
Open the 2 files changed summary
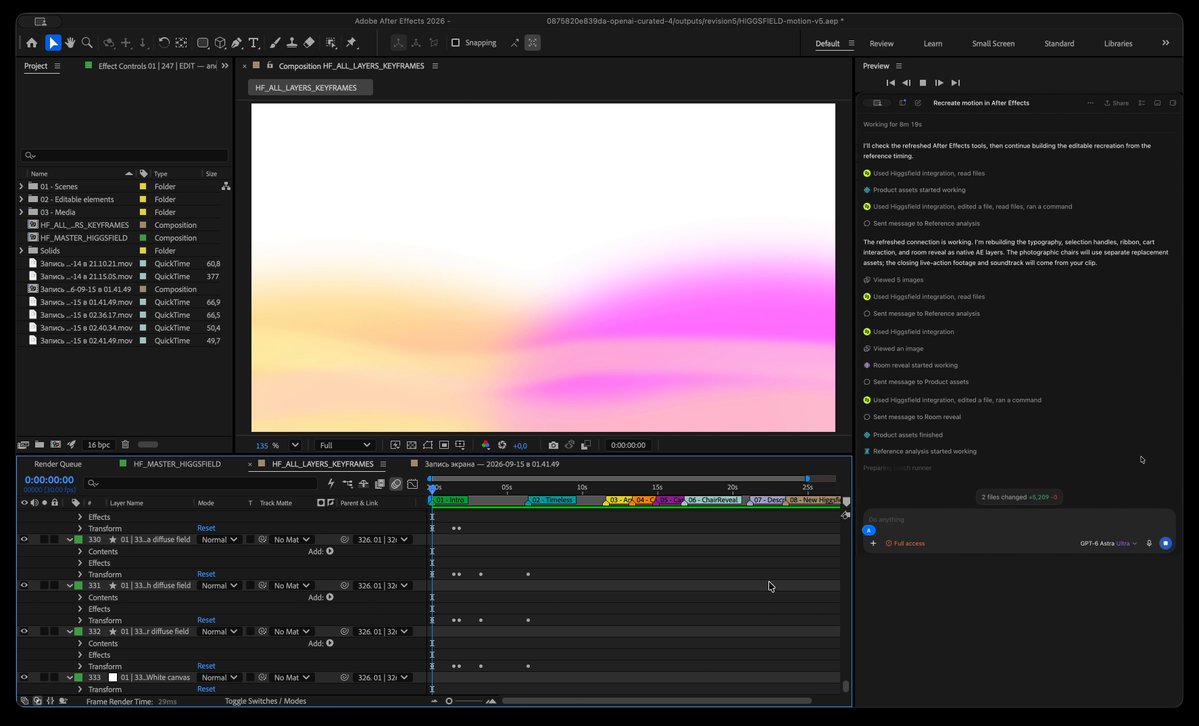1019,497
